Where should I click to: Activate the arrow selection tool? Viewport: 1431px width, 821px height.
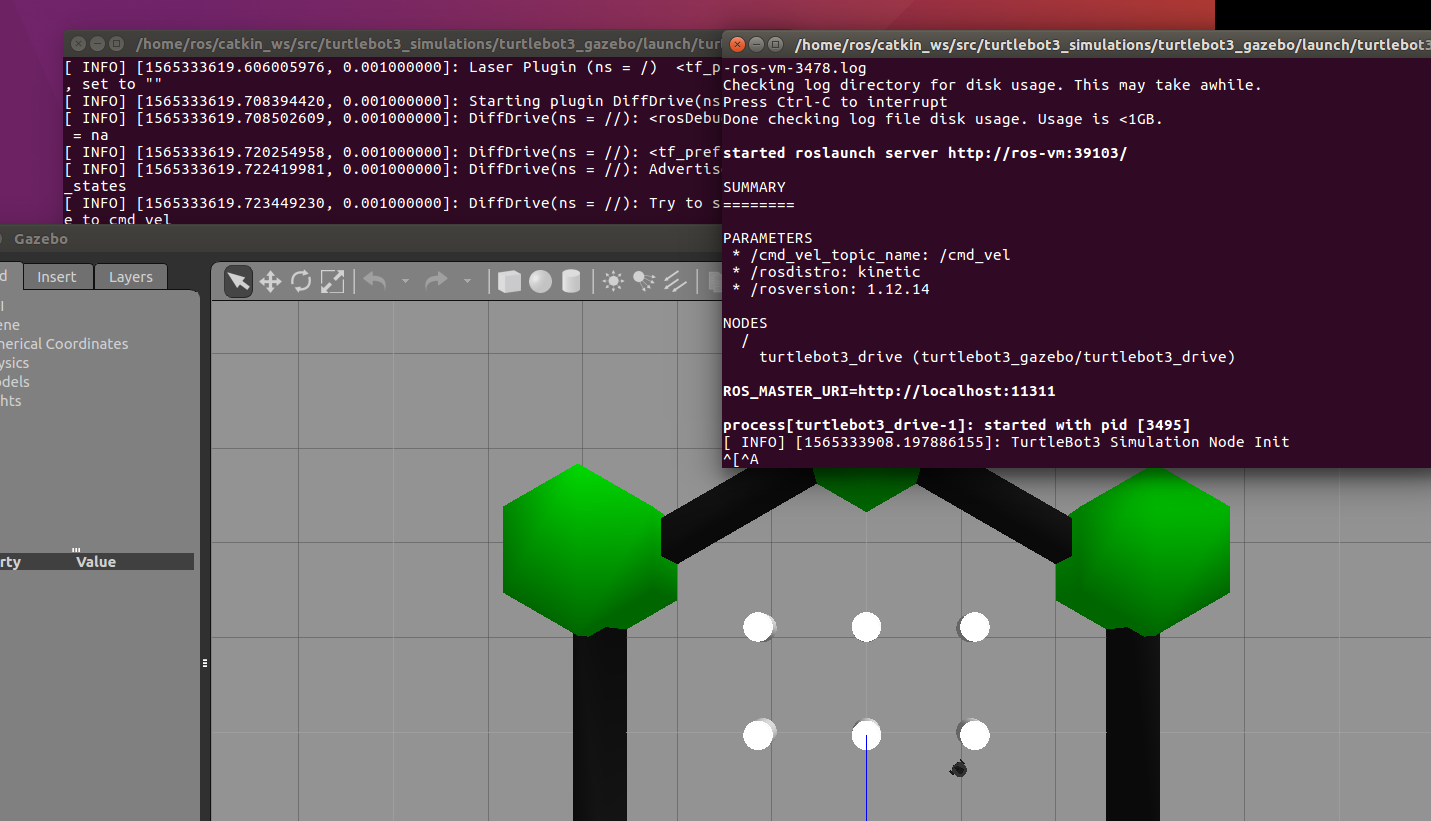pyautogui.click(x=237, y=281)
